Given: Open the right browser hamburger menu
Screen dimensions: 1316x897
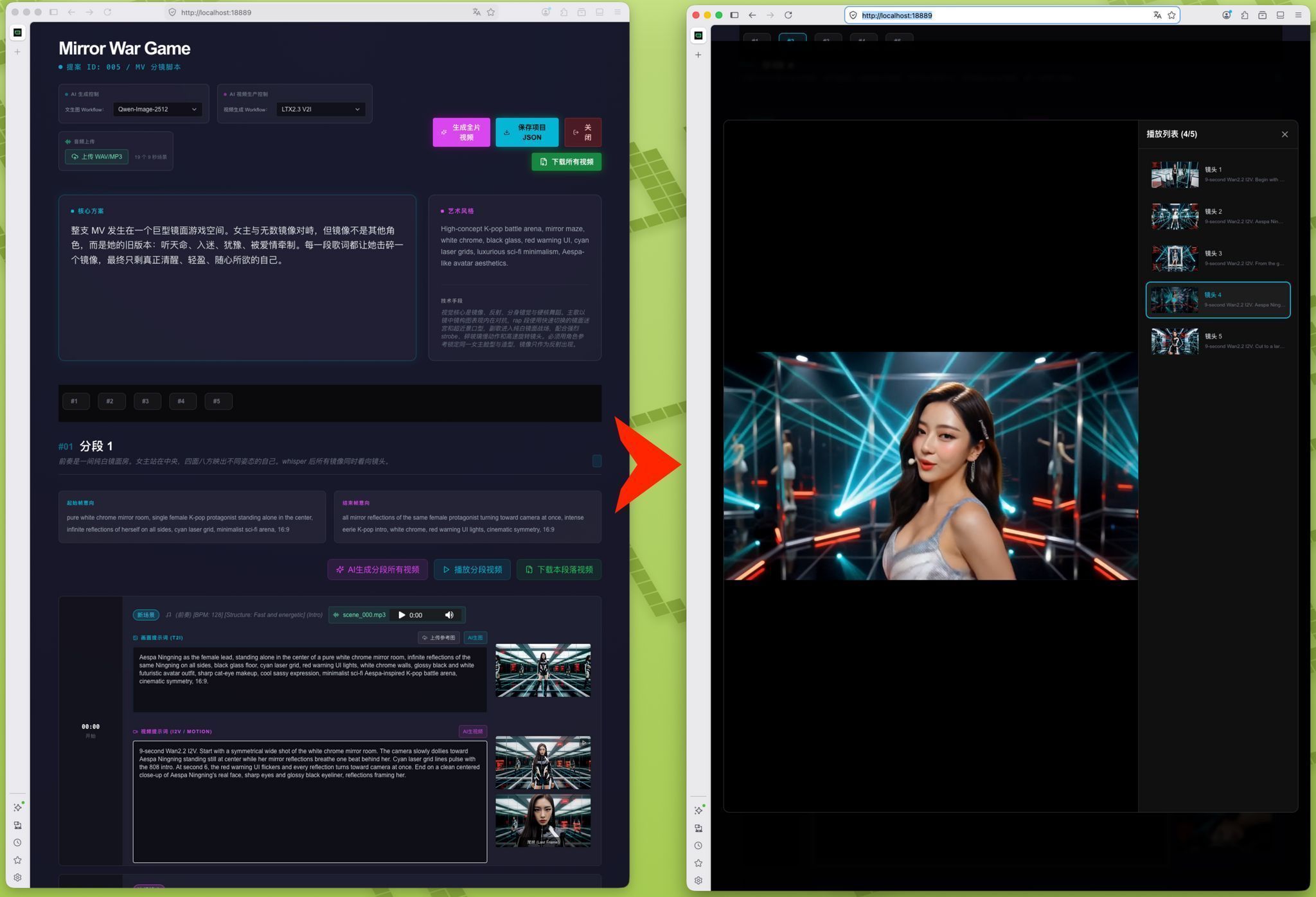Looking at the screenshot, I should [1298, 15].
